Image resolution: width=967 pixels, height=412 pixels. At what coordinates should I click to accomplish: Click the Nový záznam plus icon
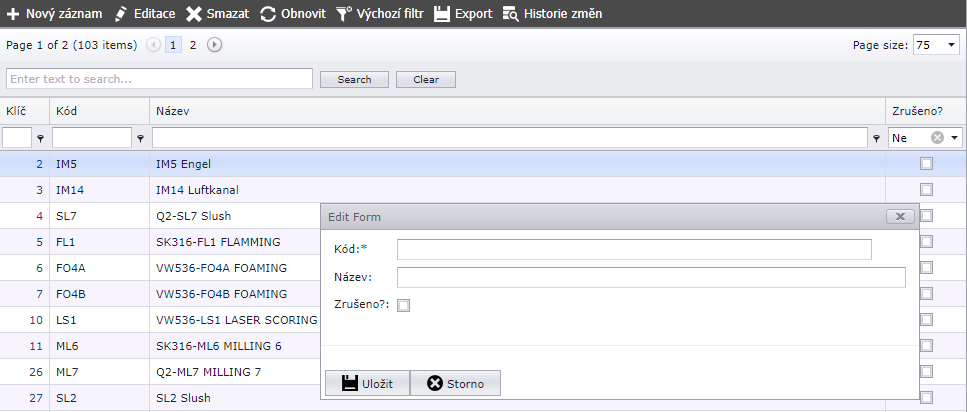(13, 14)
